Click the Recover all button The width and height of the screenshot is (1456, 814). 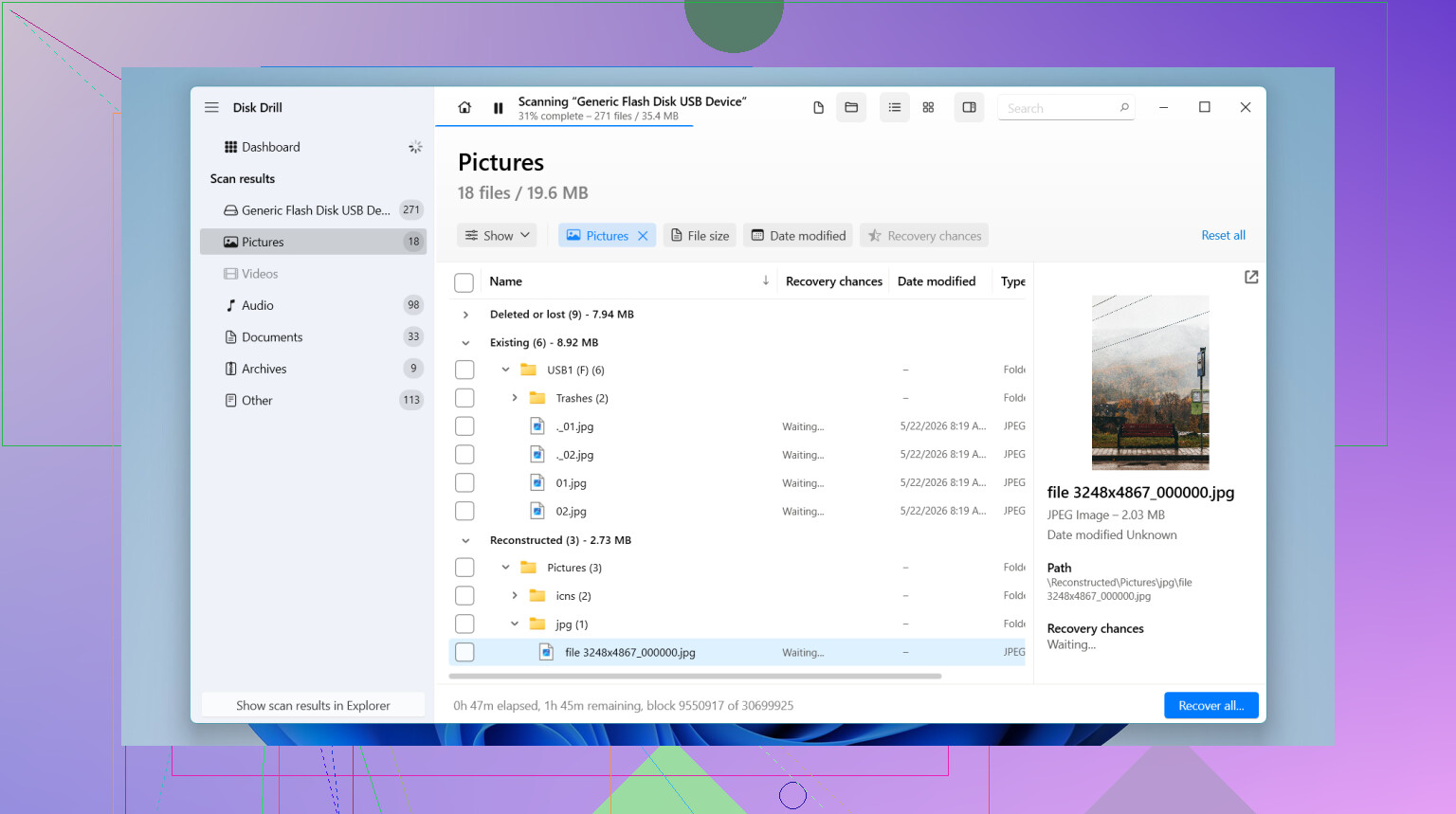click(x=1210, y=705)
